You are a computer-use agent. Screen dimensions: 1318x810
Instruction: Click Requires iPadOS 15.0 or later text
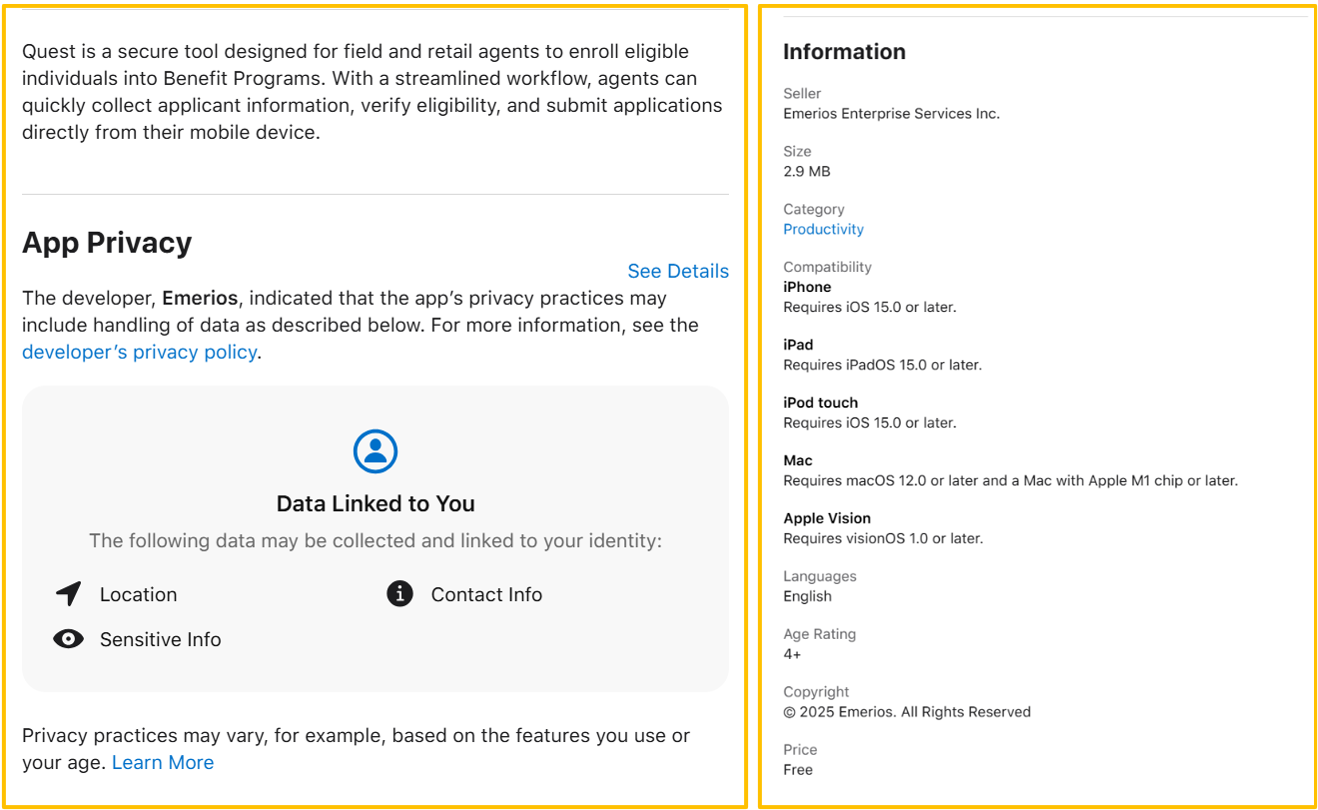[882, 365]
